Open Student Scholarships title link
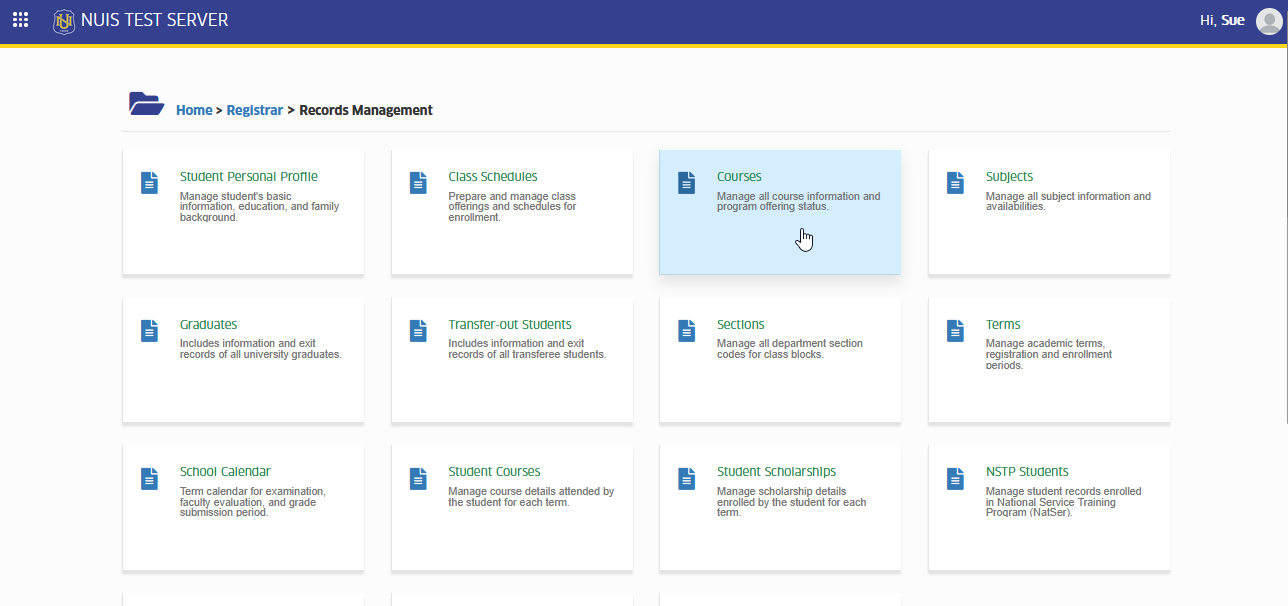This screenshot has width=1288, height=606. coord(777,472)
